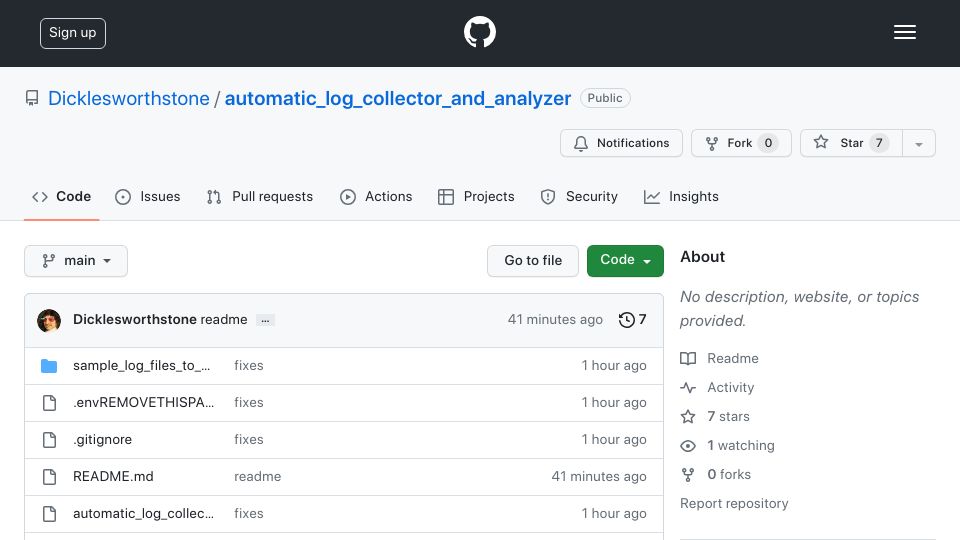This screenshot has width=960, height=540.
Task: Click the repository book icon beside owner name
Action: [32, 98]
